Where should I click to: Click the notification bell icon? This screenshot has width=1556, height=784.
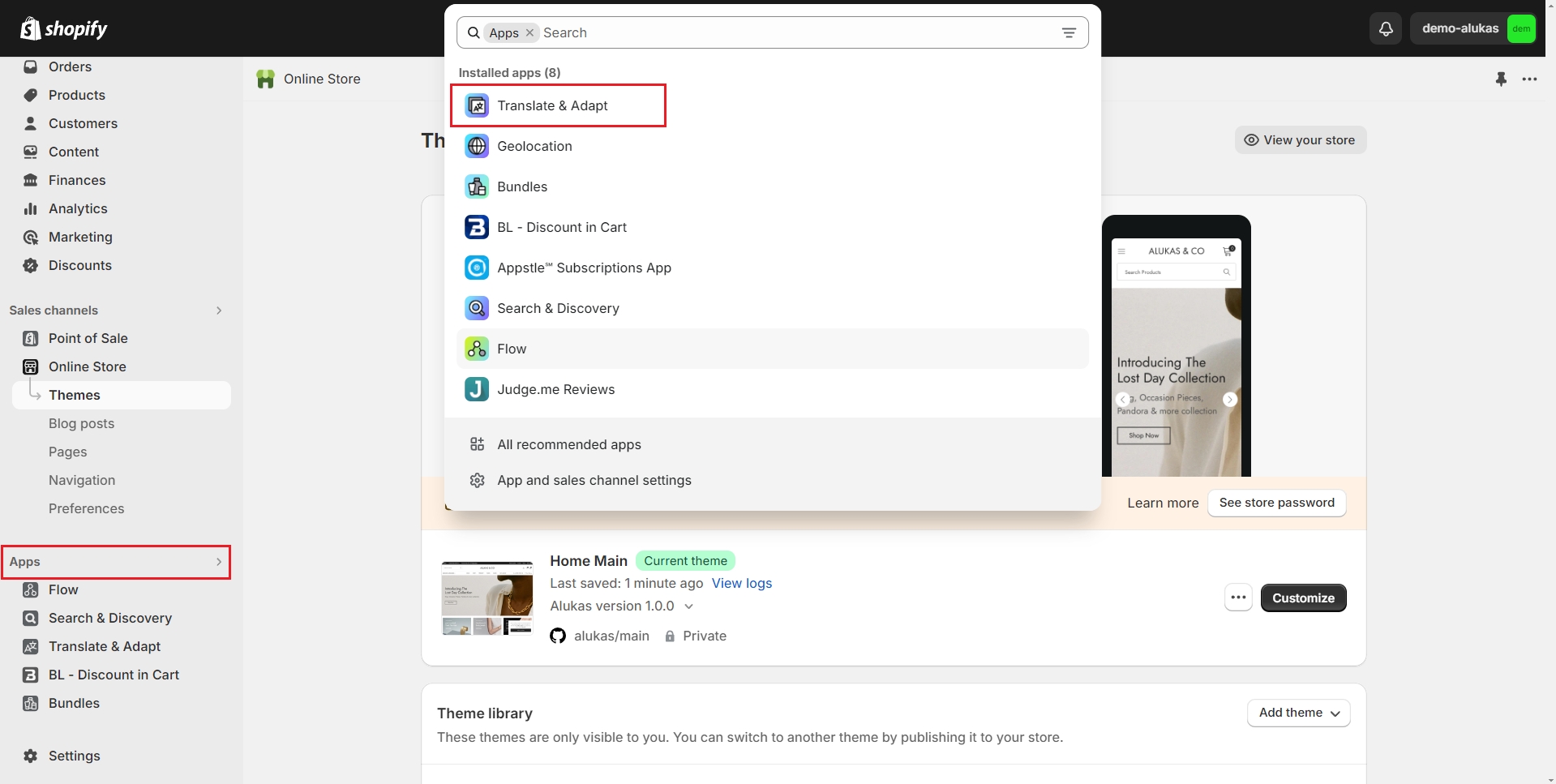pos(1386,29)
